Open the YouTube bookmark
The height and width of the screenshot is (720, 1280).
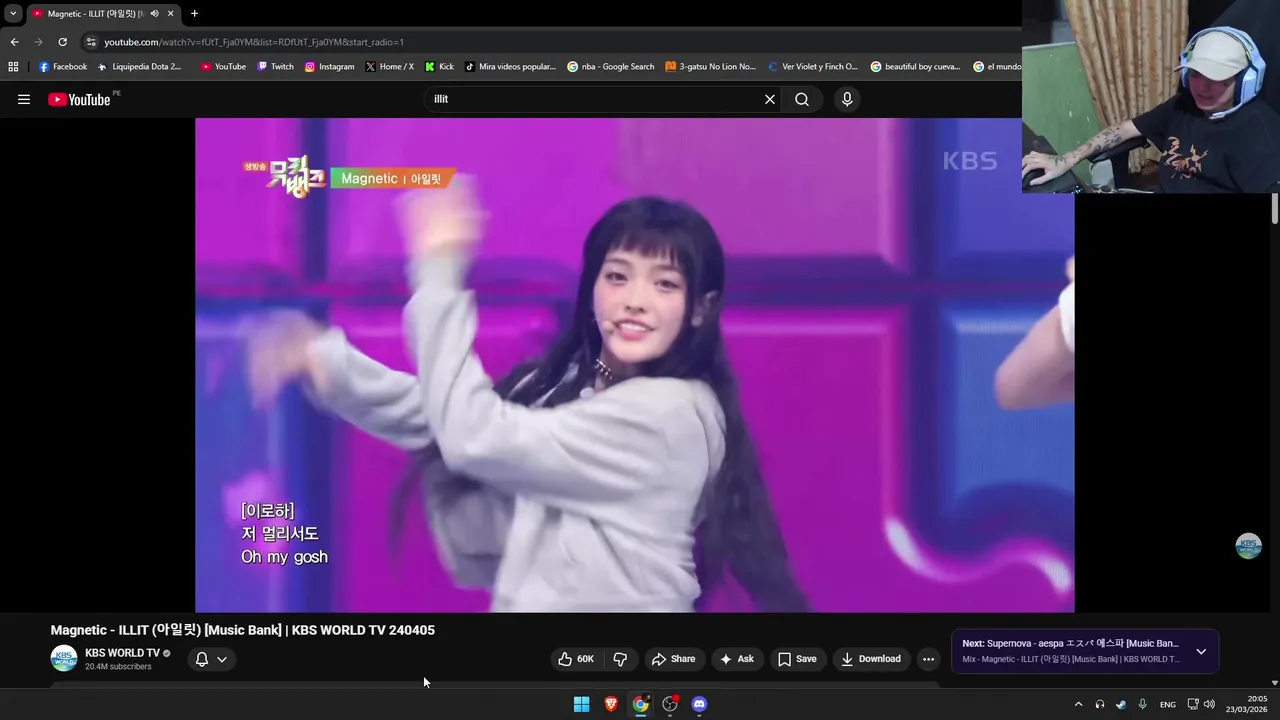[x=223, y=67]
